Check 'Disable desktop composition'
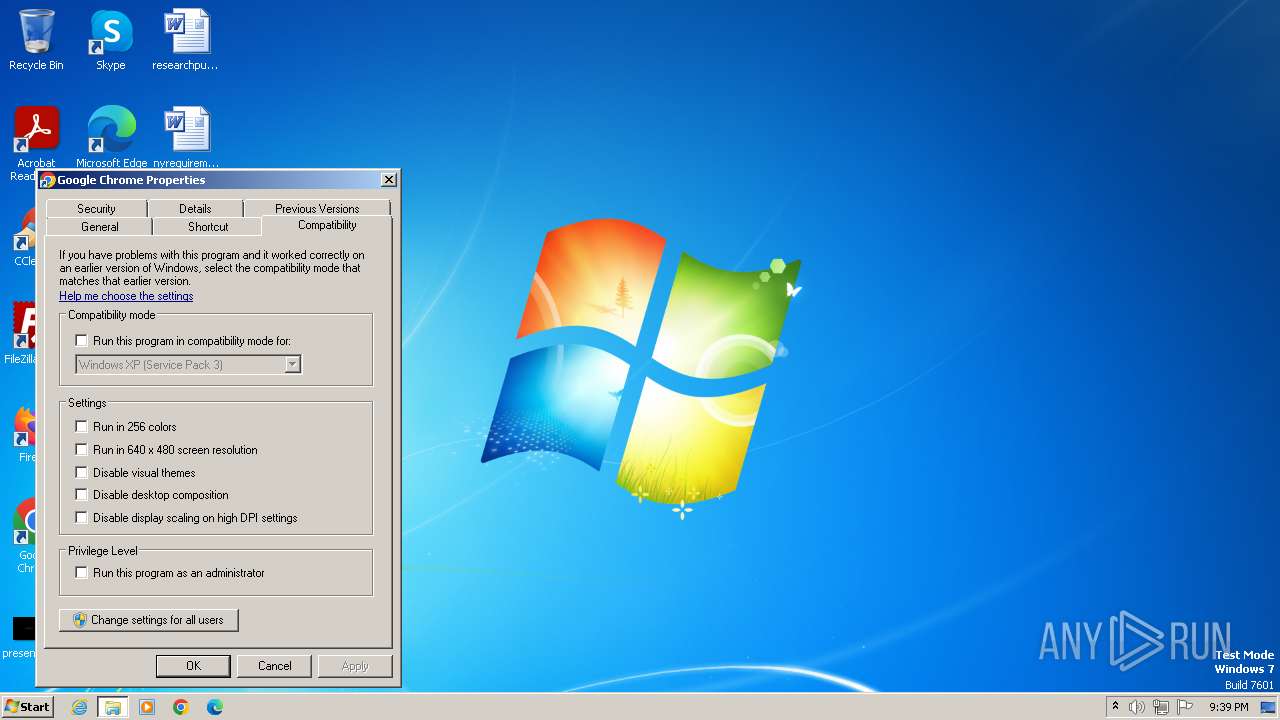Viewport: 1280px width, 720px height. click(x=82, y=495)
